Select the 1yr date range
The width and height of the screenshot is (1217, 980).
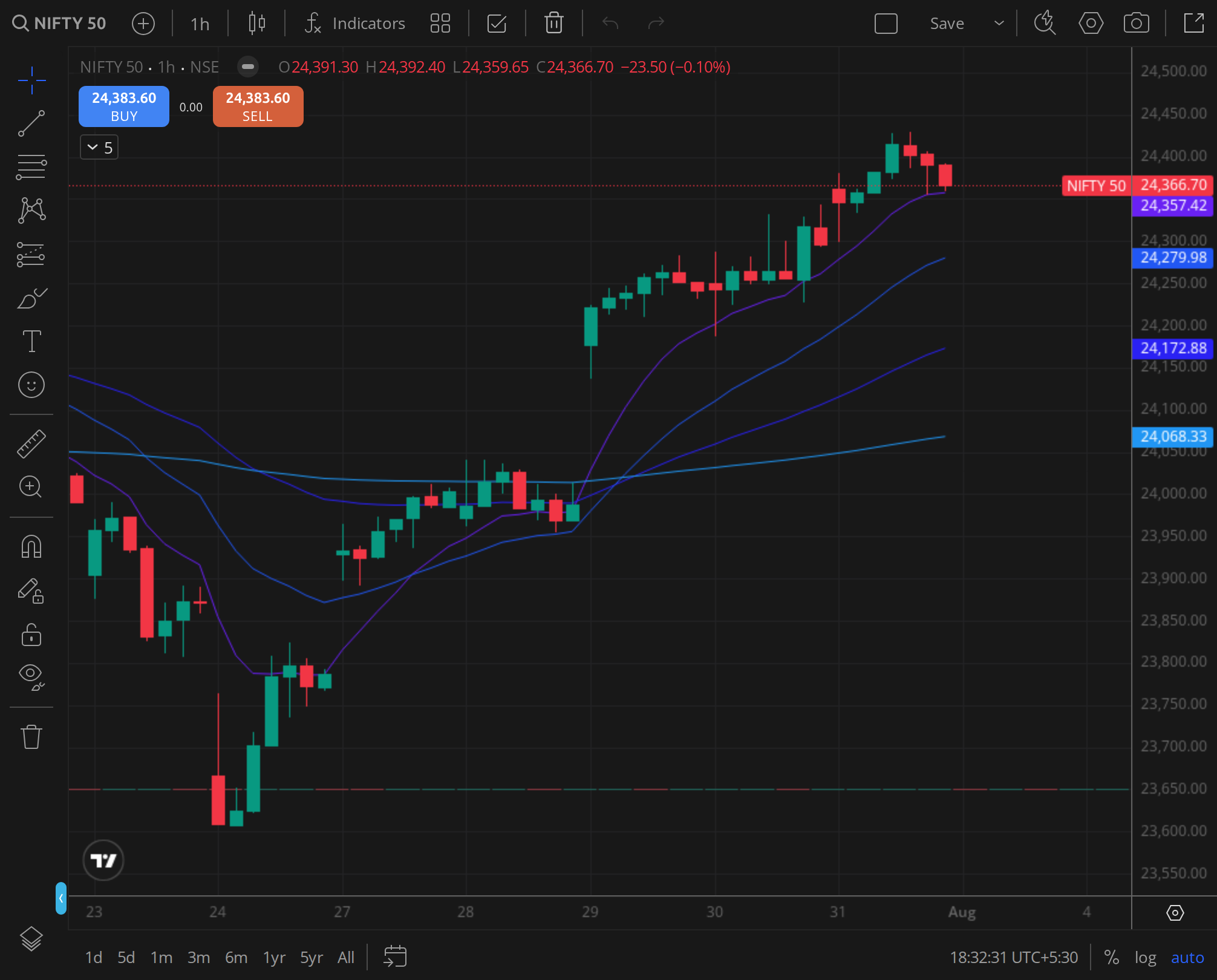pyautogui.click(x=274, y=958)
